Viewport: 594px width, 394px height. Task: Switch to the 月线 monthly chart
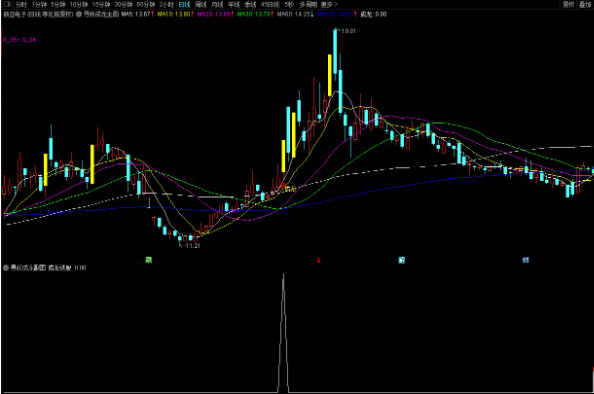point(217,5)
